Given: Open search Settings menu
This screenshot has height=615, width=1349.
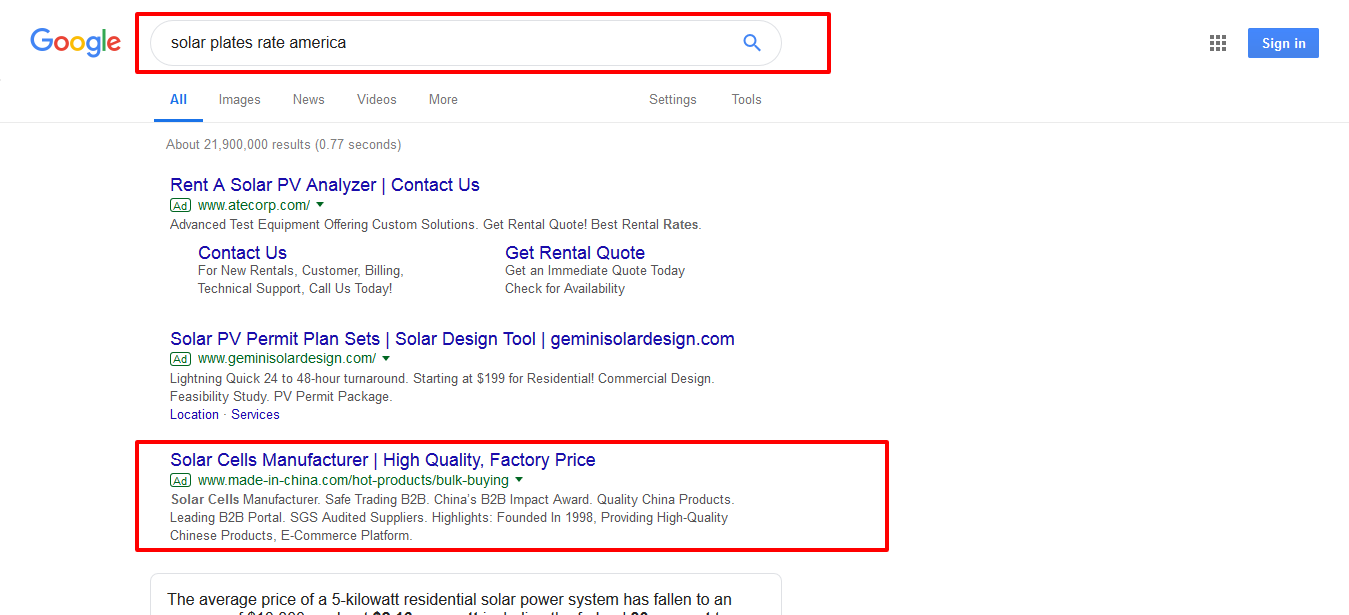Looking at the screenshot, I should click(x=672, y=100).
